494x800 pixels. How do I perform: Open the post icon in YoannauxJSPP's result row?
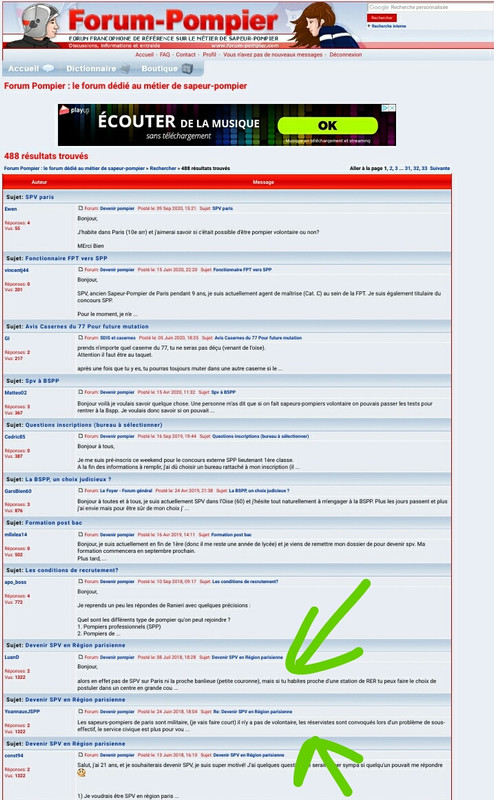click(x=80, y=711)
